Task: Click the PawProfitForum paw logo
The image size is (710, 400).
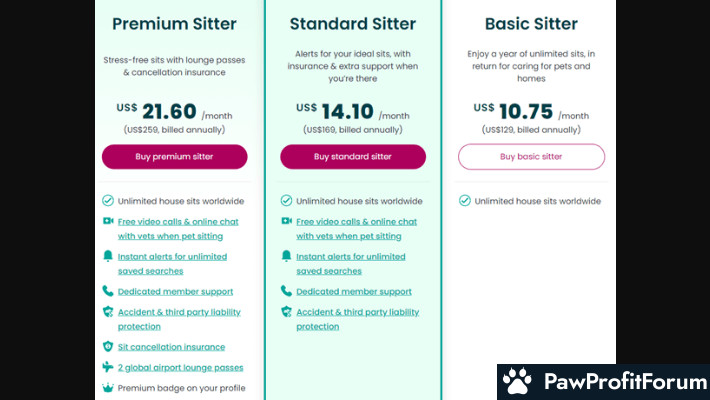Action: tap(517, 382)
